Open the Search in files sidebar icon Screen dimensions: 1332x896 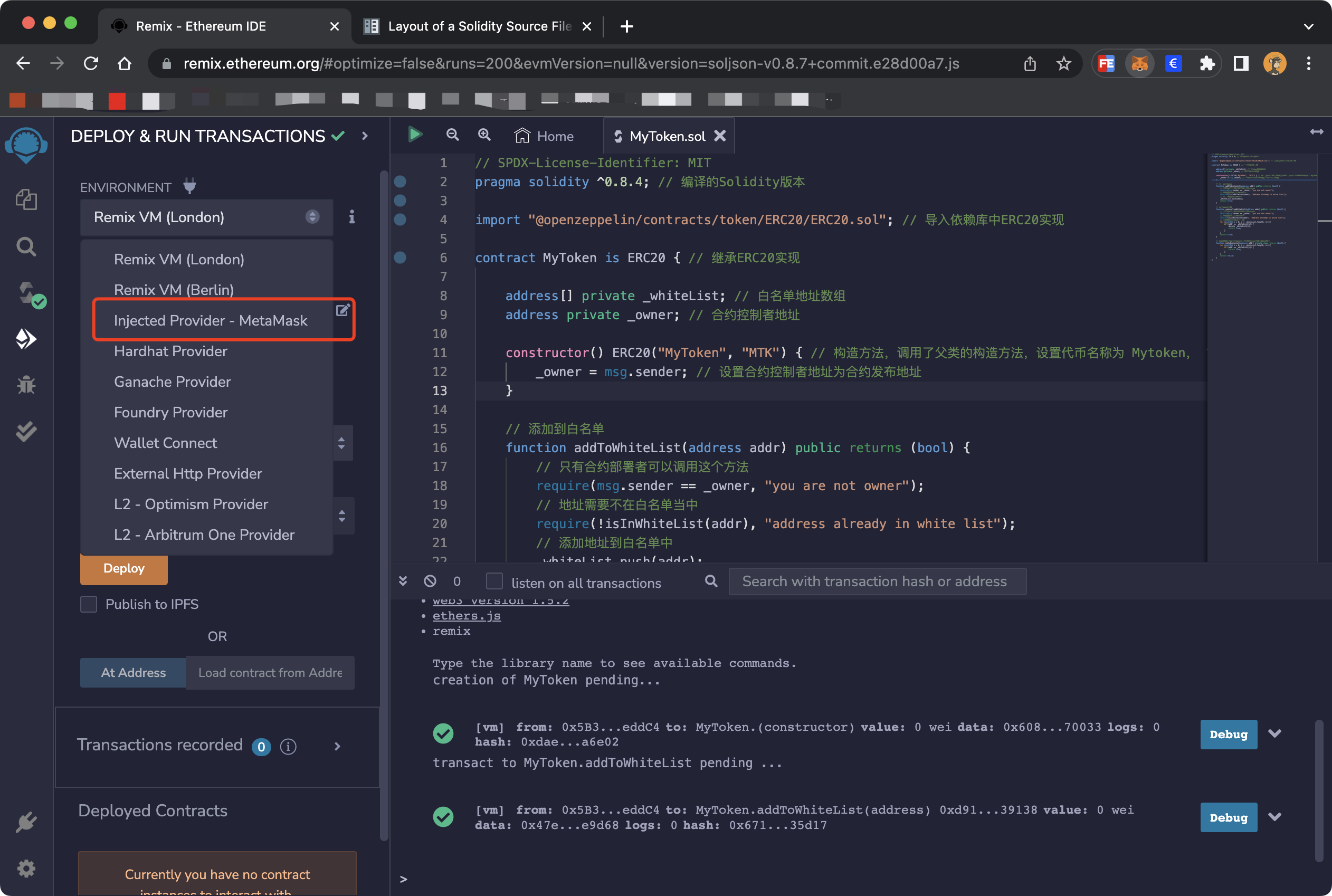click(x=26, y=247)
